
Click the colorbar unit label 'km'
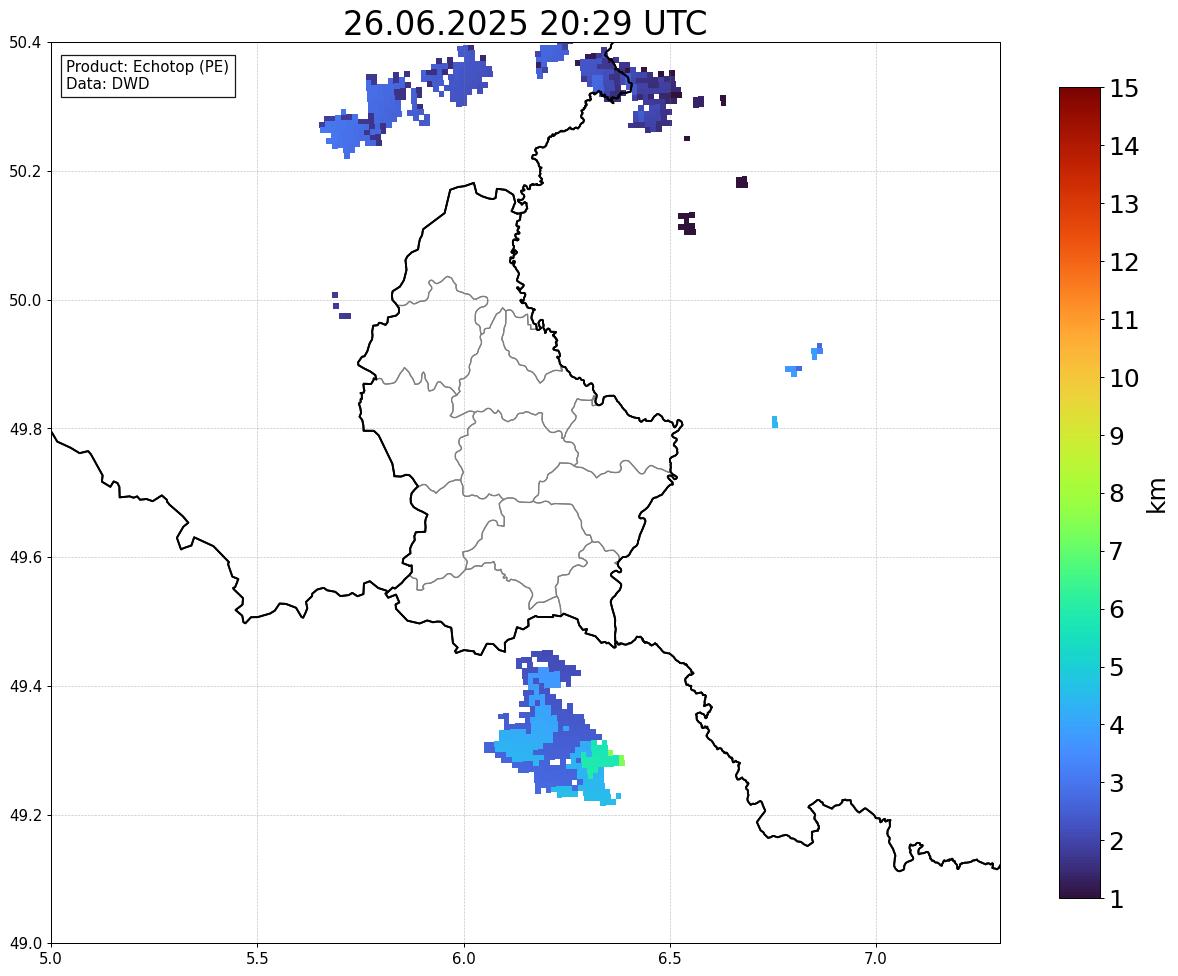coord(1155,495)
